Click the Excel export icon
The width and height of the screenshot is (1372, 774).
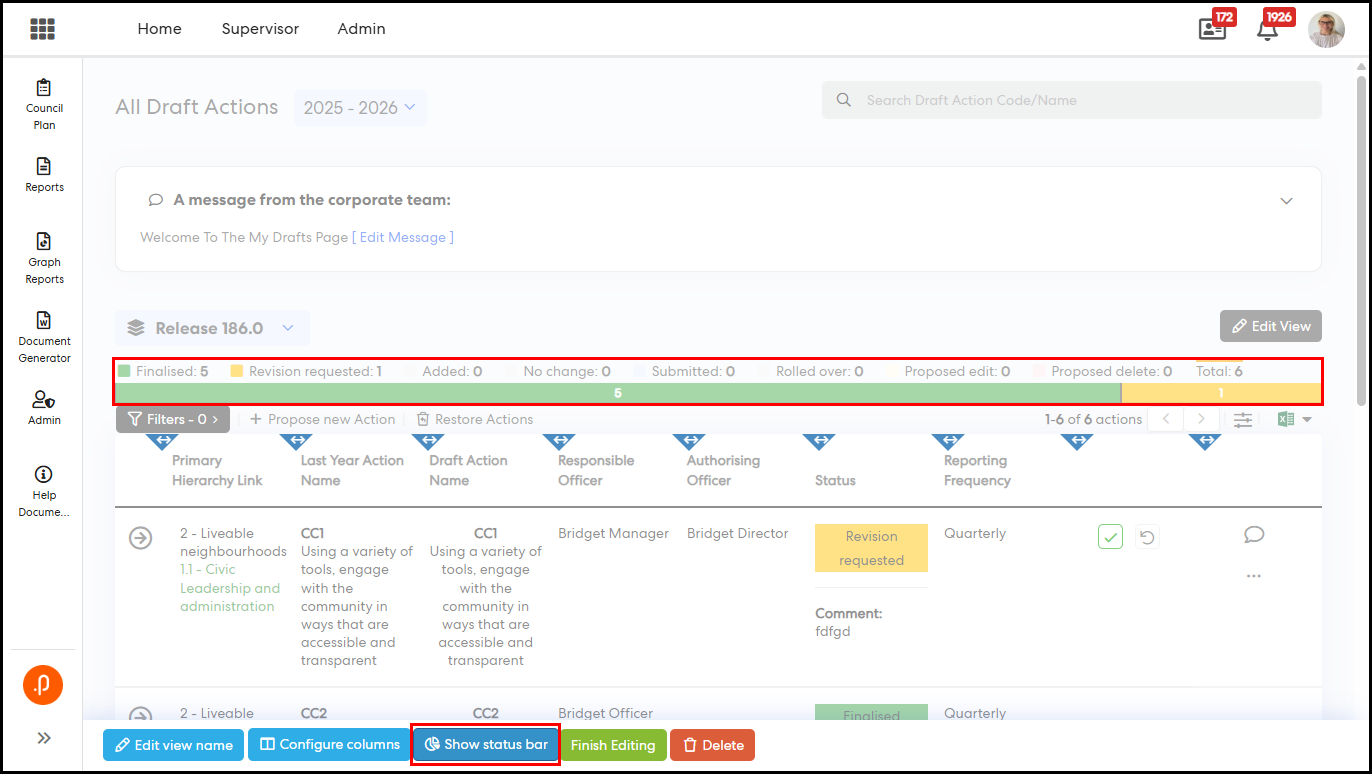pos(1287,420)
